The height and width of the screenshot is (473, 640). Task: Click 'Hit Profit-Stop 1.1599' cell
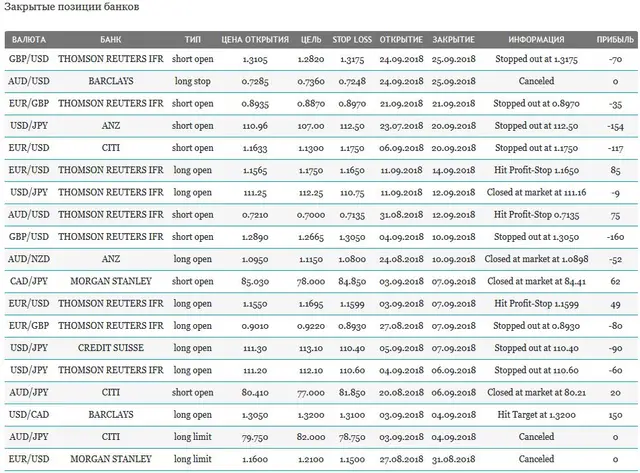pyautogui.click(x=536, y=304)
